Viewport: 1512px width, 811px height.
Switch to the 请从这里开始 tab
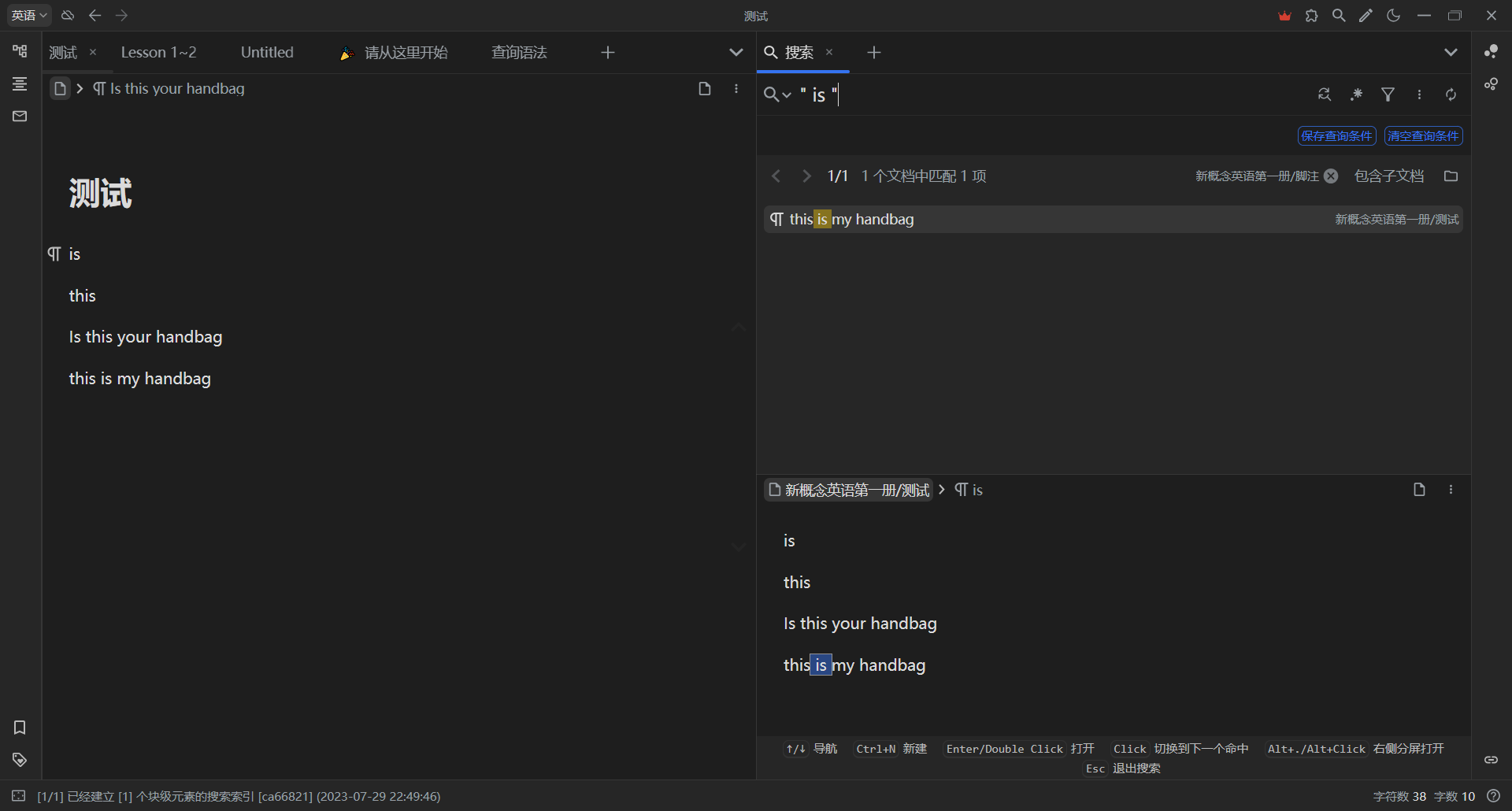click(x=394, y=52)
